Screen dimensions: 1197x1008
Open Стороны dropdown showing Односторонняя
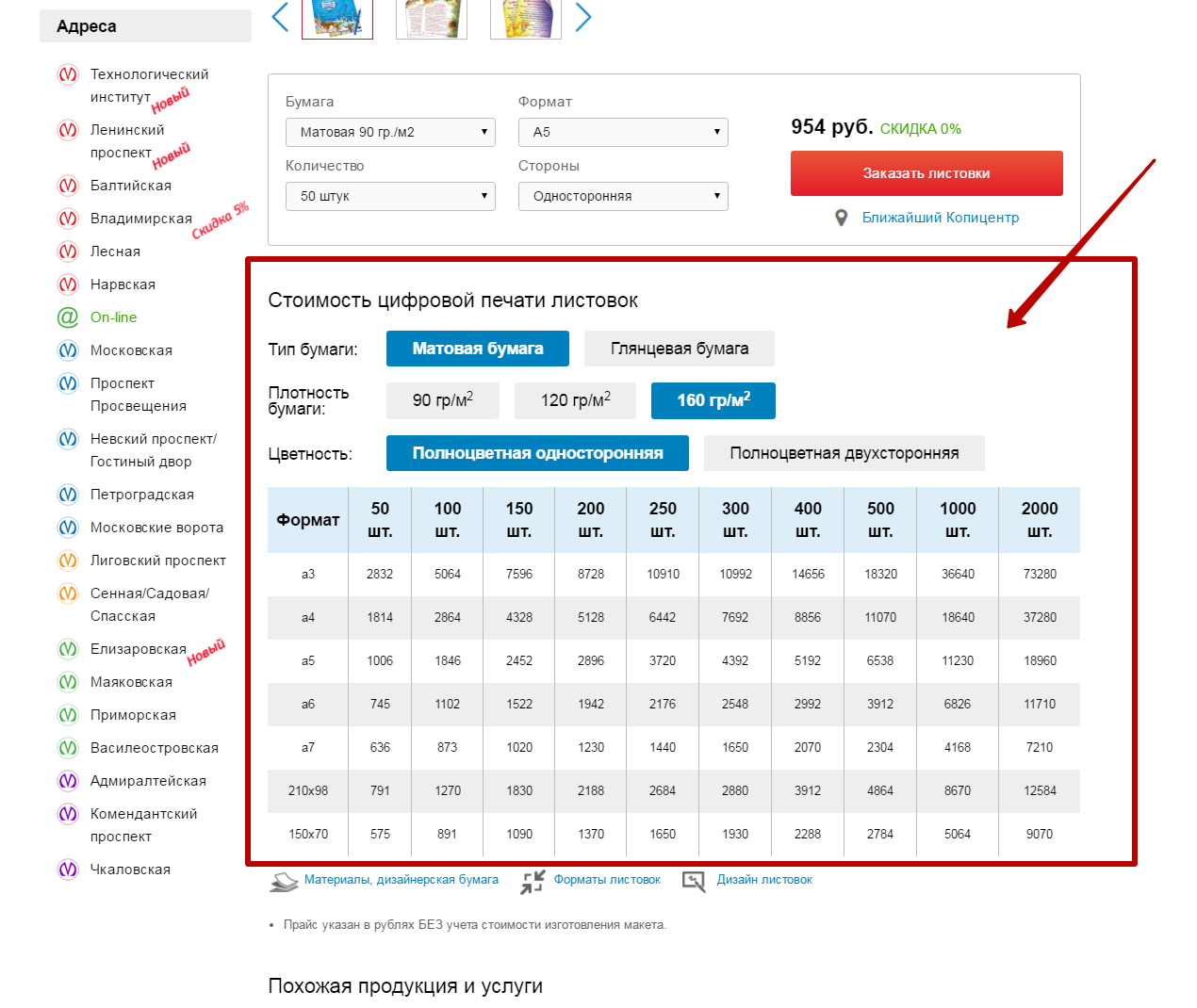coord(623,196)
